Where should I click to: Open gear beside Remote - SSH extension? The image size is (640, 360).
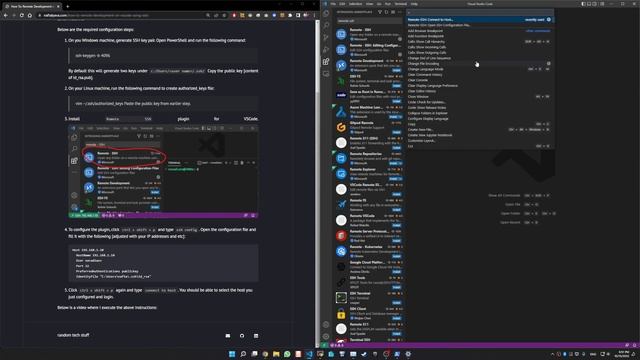click(x=400, y=39)
